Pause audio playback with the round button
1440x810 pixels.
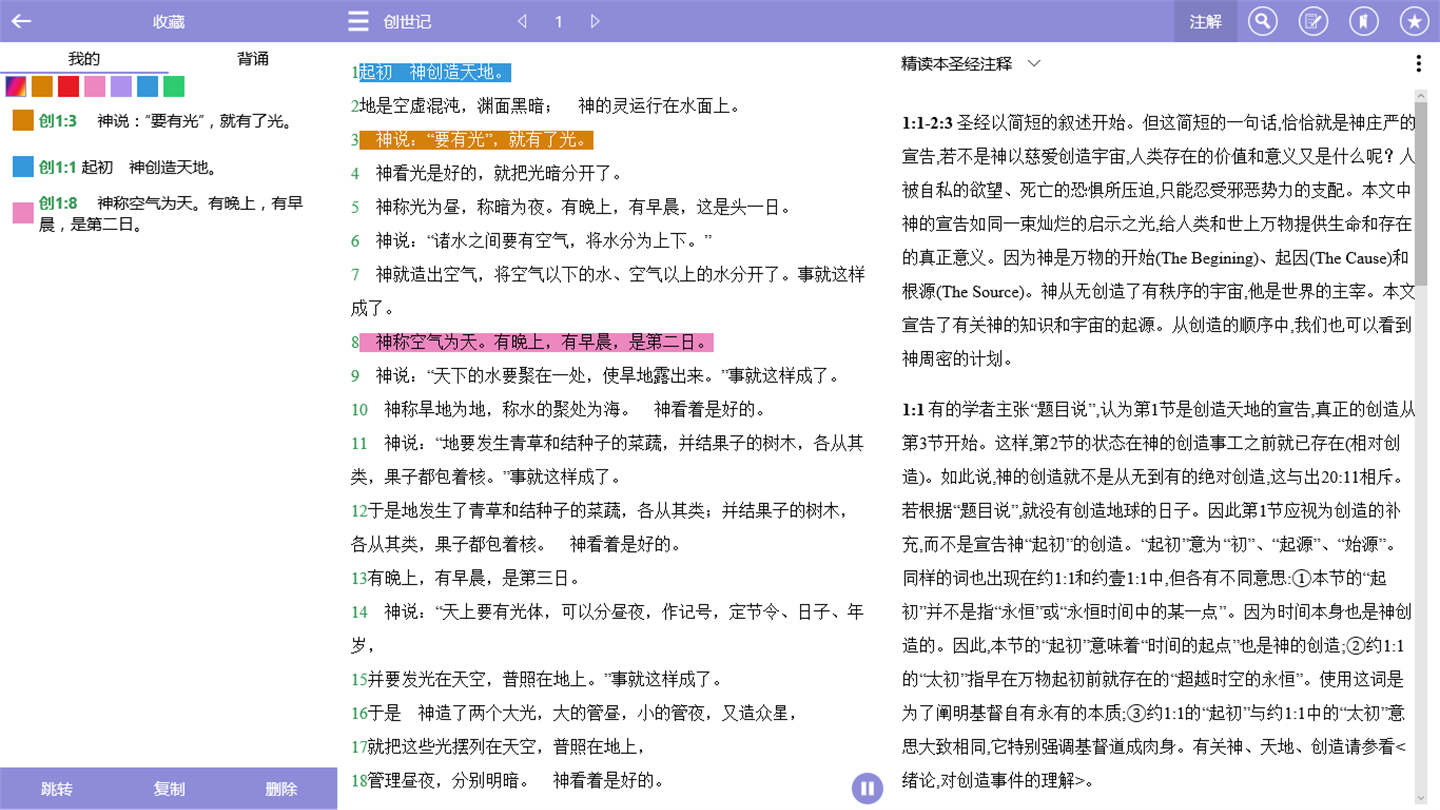[x=867, y=788]
